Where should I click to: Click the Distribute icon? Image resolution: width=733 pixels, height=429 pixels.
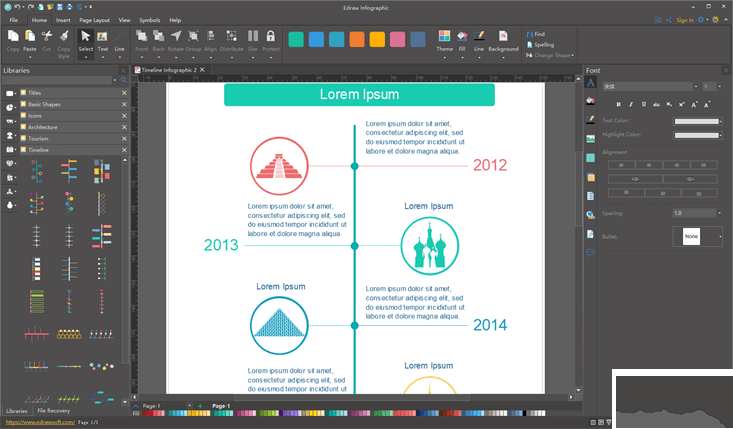pos(231,36)
